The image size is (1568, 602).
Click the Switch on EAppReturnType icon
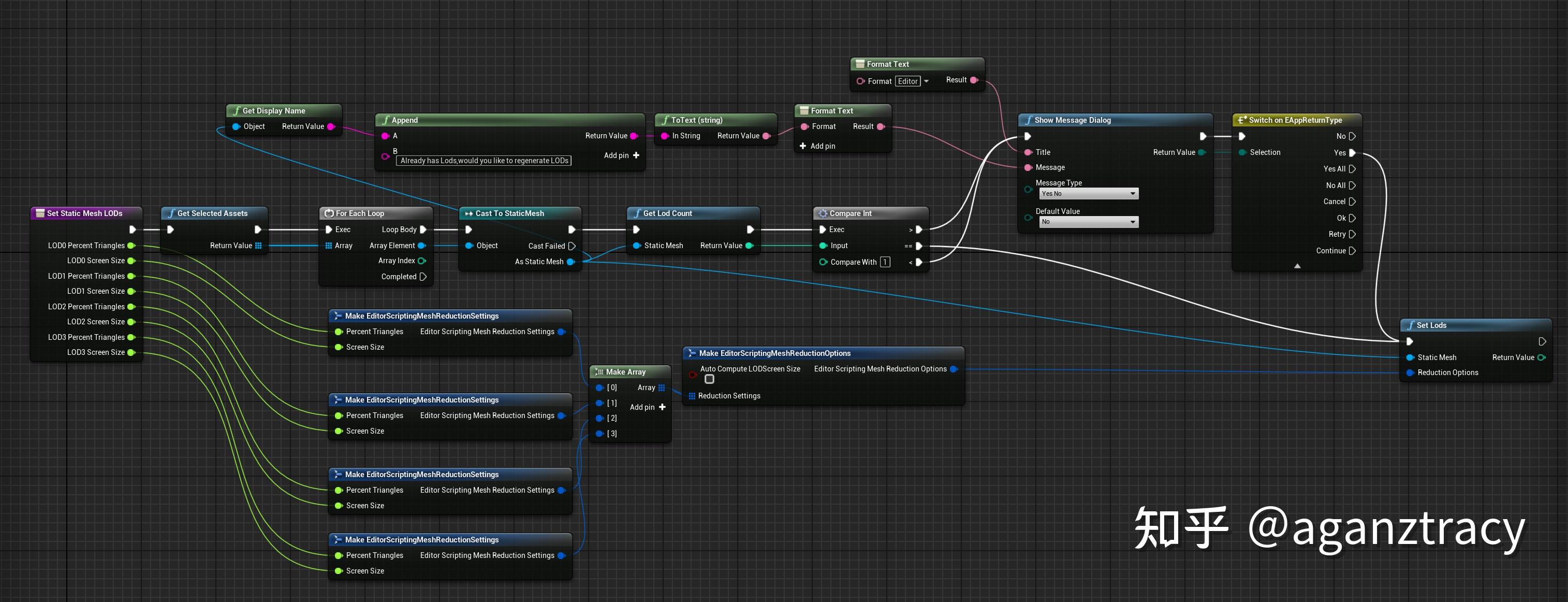[x=1242, y=120]
